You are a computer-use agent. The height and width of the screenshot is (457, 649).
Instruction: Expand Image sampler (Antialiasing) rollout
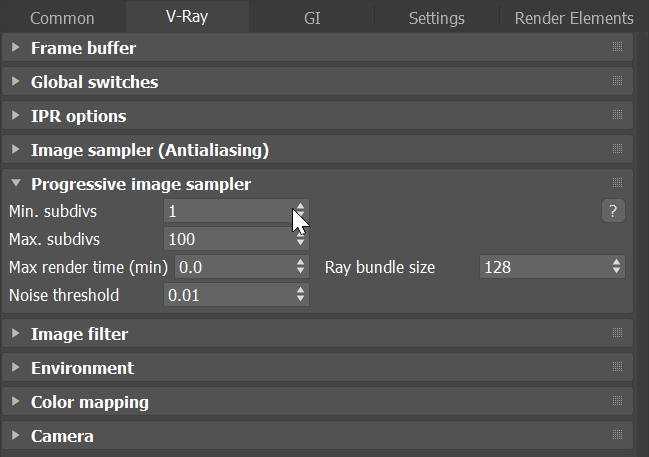150,150
